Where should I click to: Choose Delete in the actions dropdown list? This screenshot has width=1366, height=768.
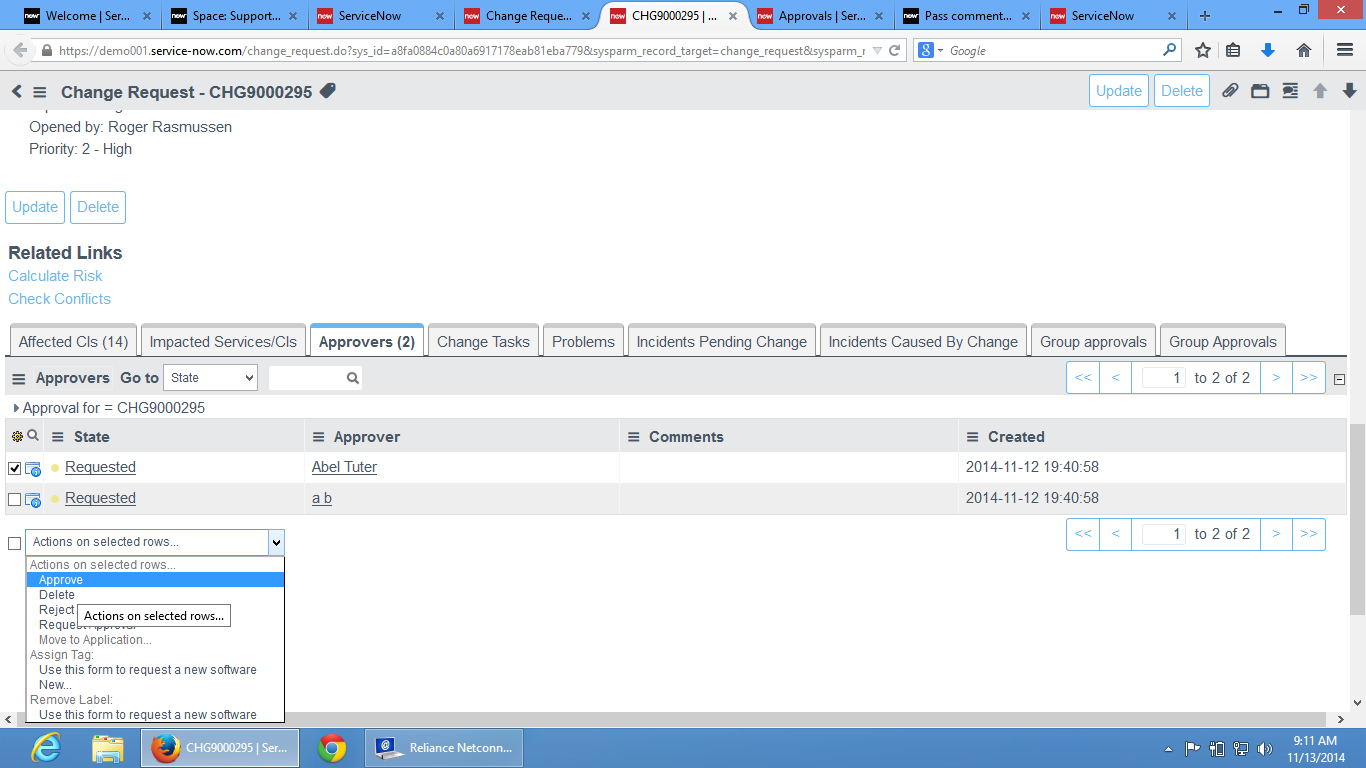(155, 595)
